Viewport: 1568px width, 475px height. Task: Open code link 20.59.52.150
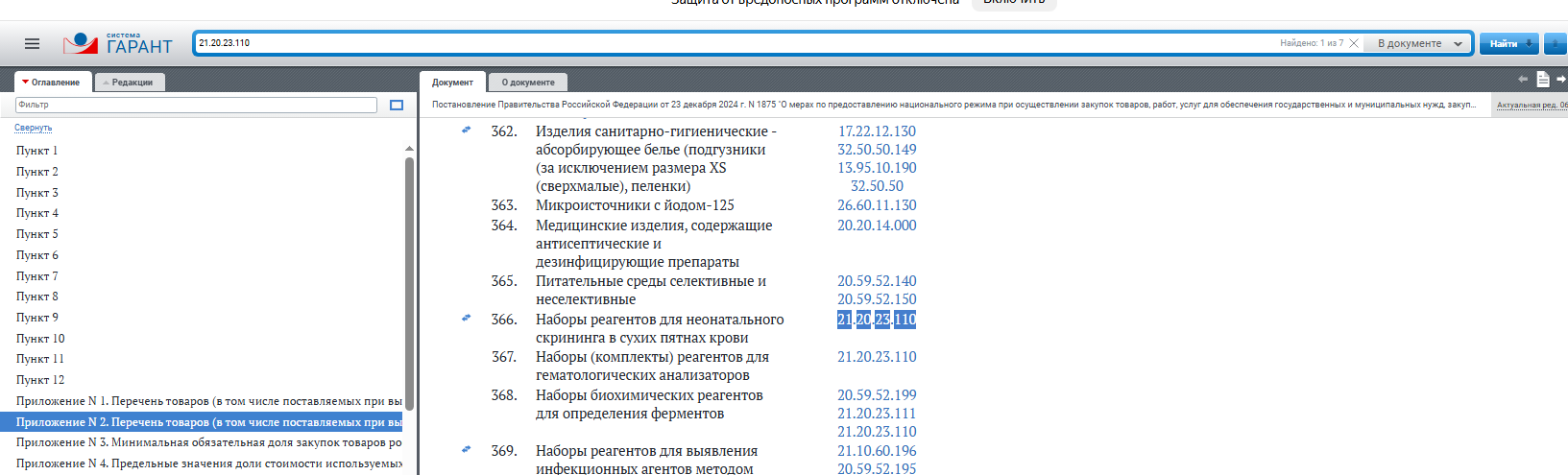(x=877, y=299)
